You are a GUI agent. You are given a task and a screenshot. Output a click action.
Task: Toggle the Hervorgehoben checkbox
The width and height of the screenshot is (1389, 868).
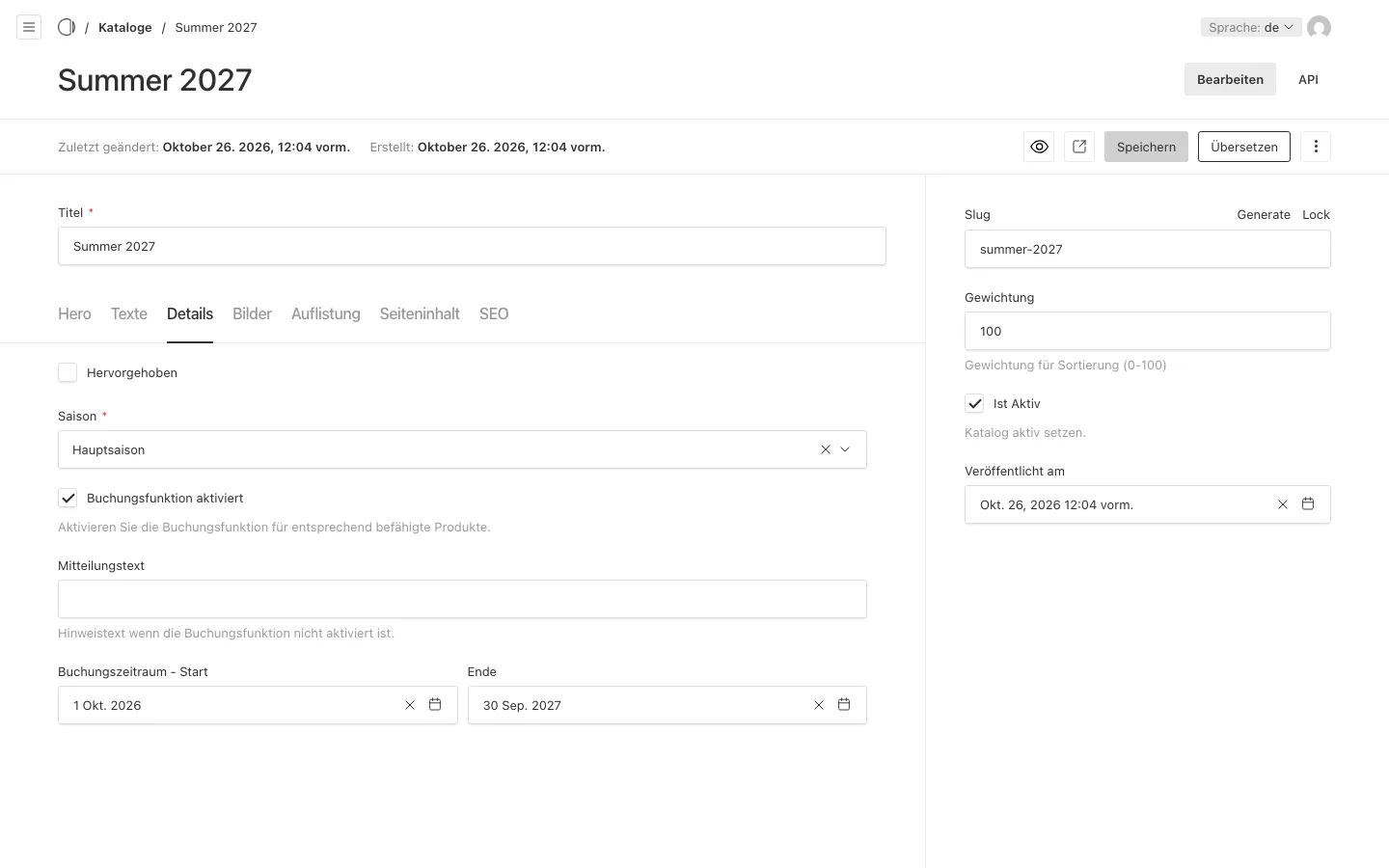point(68,372)
